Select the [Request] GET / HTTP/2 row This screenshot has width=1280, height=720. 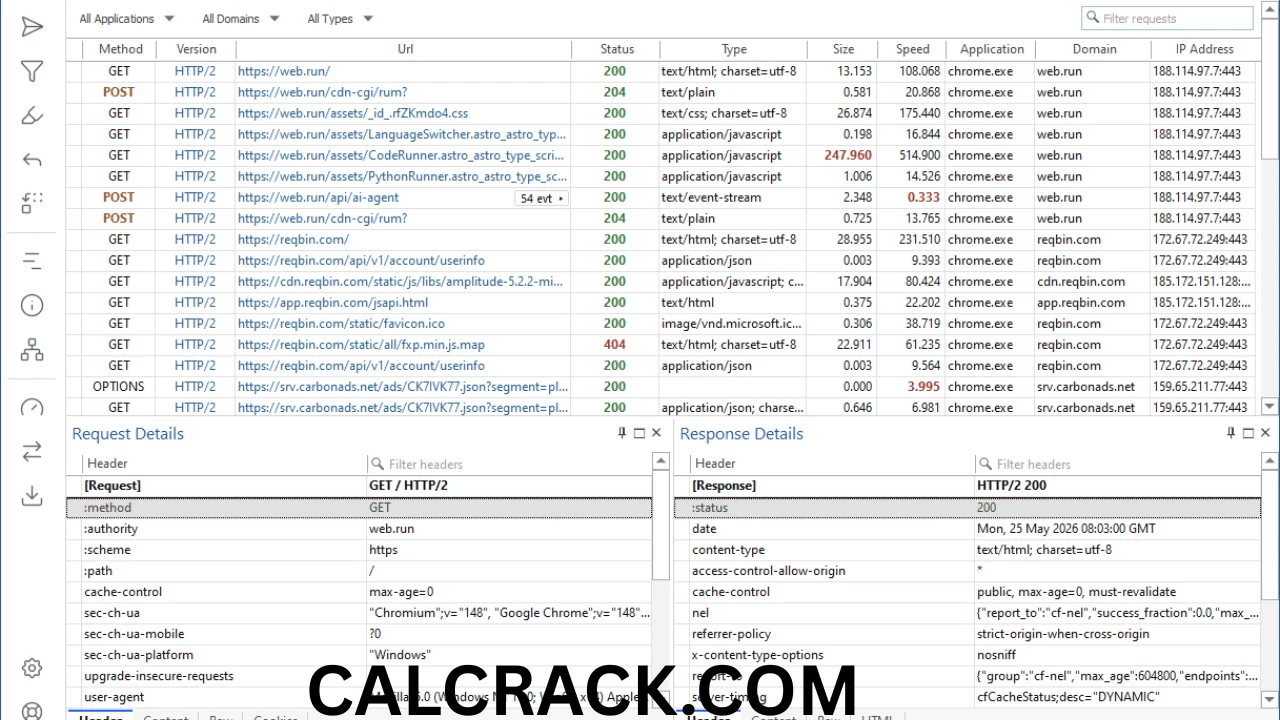359,486
